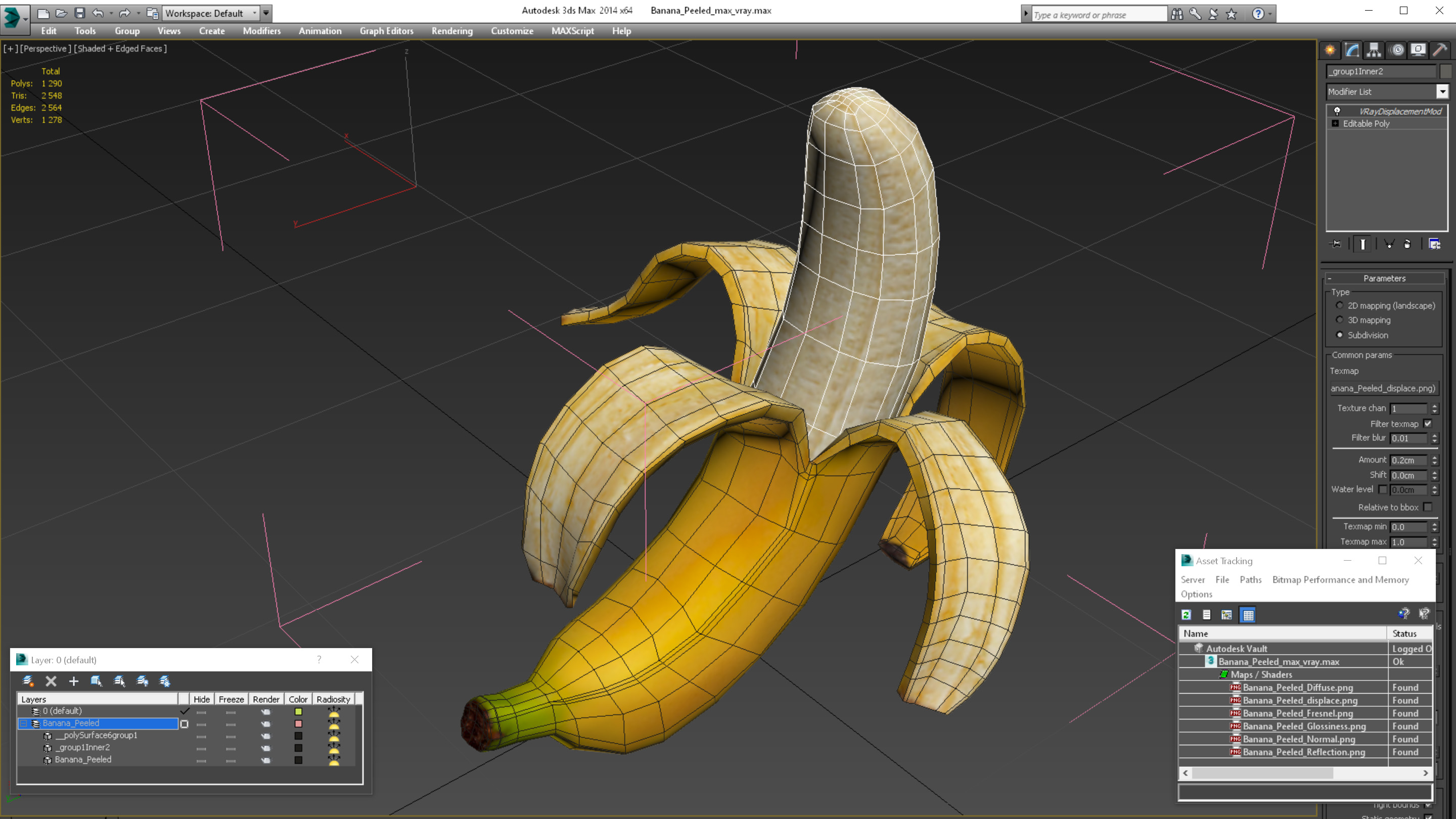This screenshot has width=1456, height=819.
Task: Open Workspace Default dropdown
Action: pyautogui.click(x=254, y=13)
